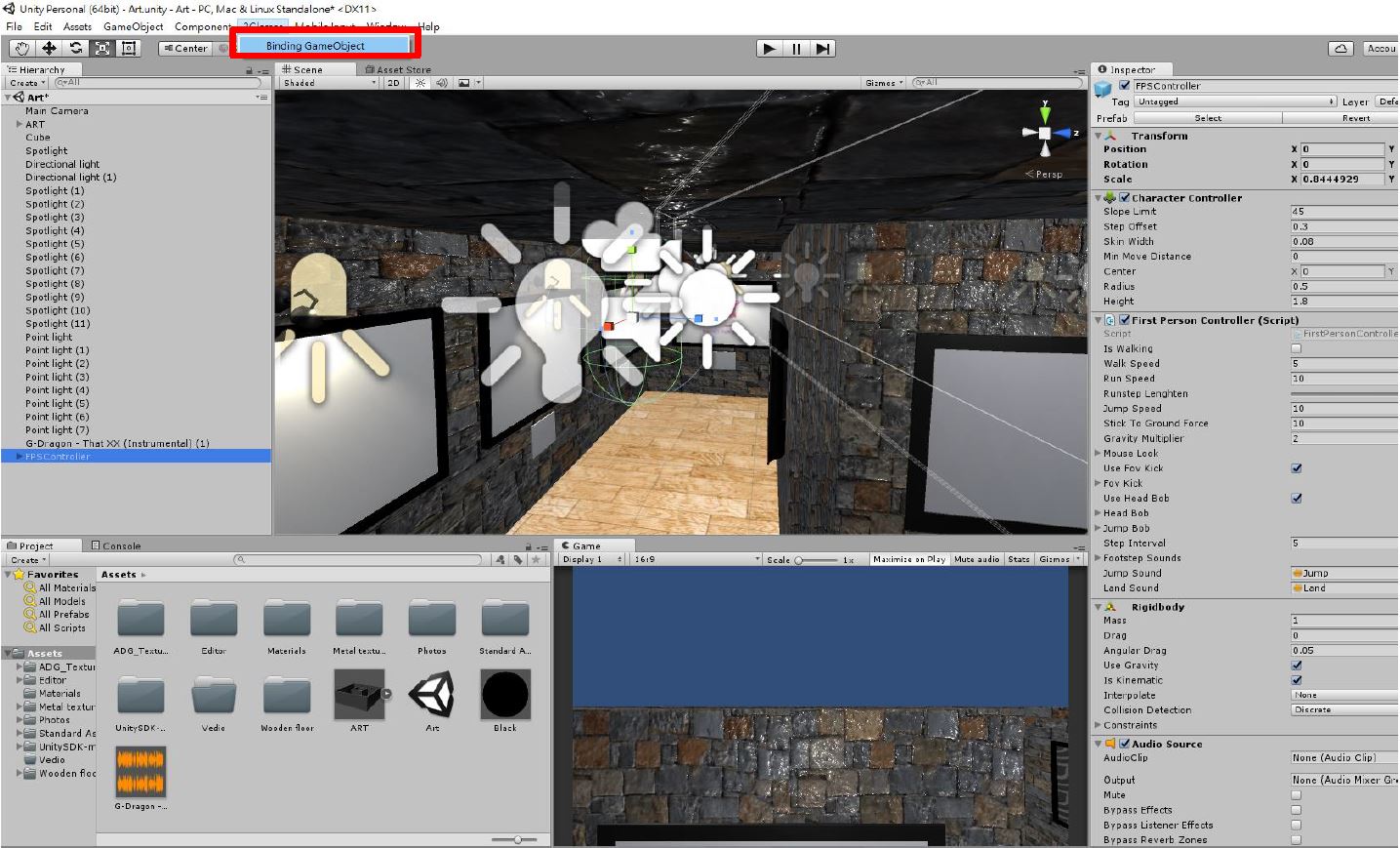Open the Wooden floor folder thumbnail

pos(287,696)
